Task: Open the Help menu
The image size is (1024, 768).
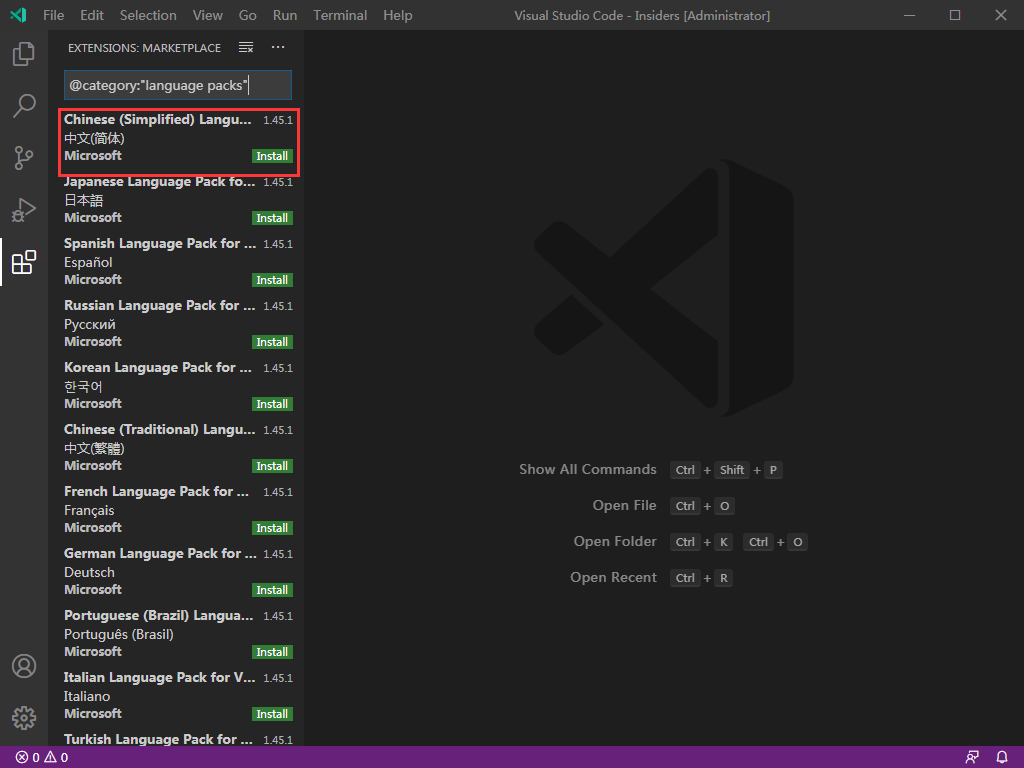Action: [398, 15]
